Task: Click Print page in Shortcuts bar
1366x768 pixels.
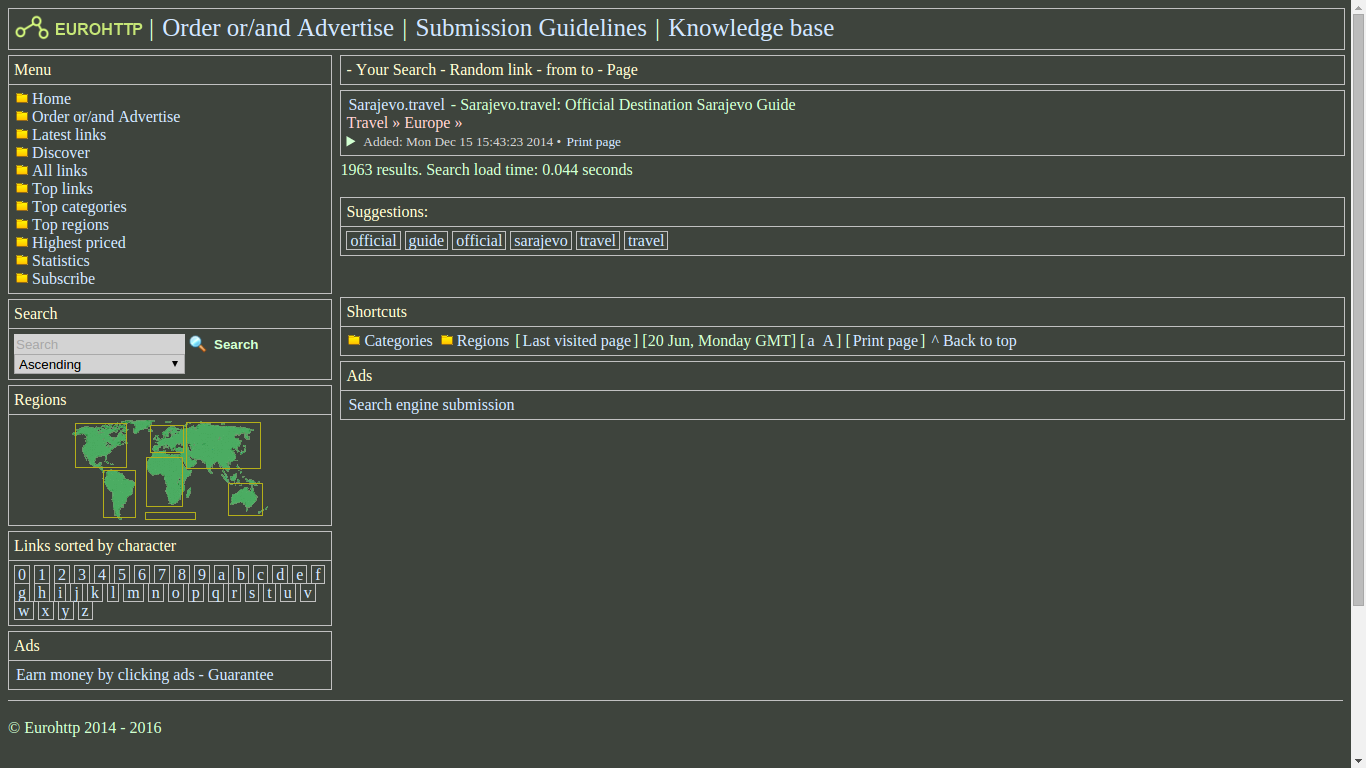Action: (x=885, y=340)
